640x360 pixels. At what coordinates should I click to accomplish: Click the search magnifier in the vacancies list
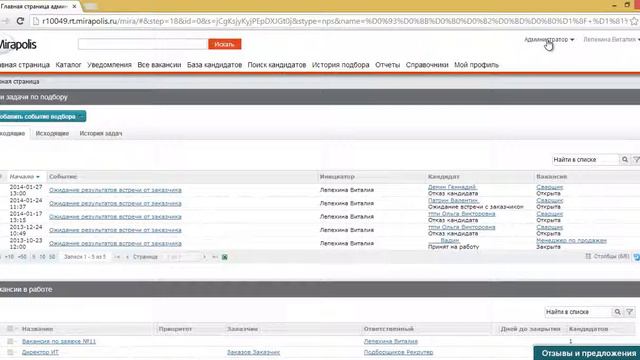pyautogui.click(x=618, y=312)
